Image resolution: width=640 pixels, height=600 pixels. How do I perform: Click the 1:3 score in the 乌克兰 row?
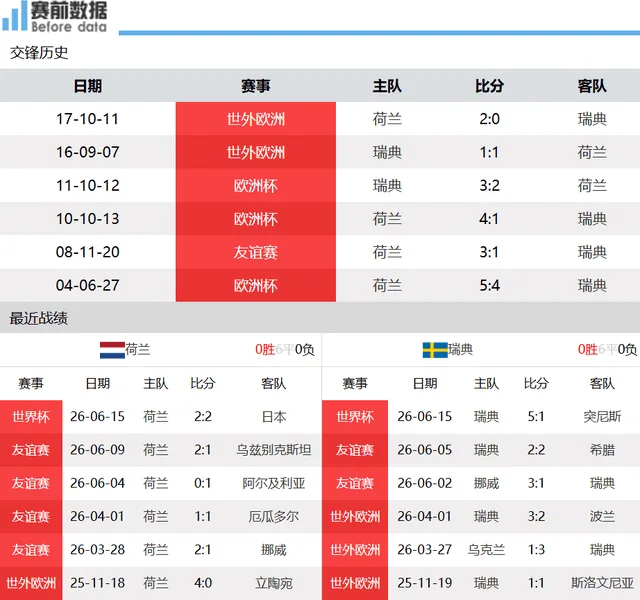pyautogui.click(x=536, y=550)
